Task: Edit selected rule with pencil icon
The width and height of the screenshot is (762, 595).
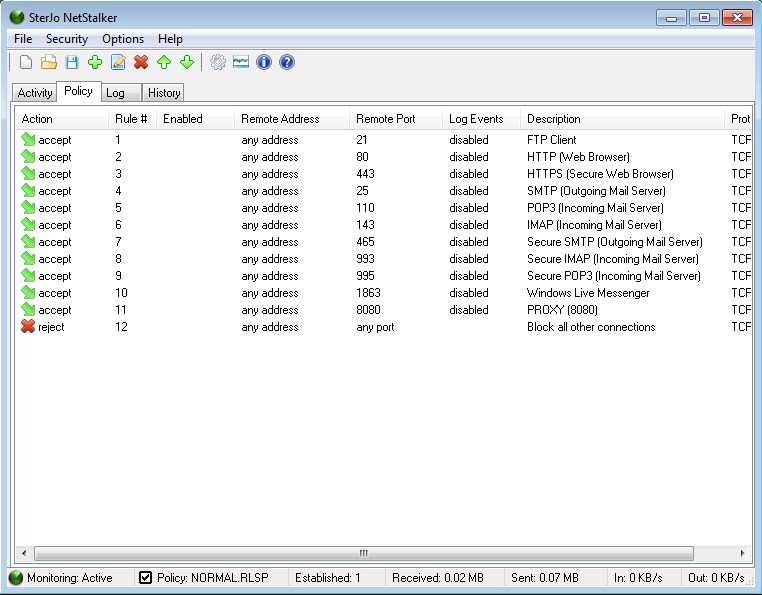Action: tap(118, 63)
